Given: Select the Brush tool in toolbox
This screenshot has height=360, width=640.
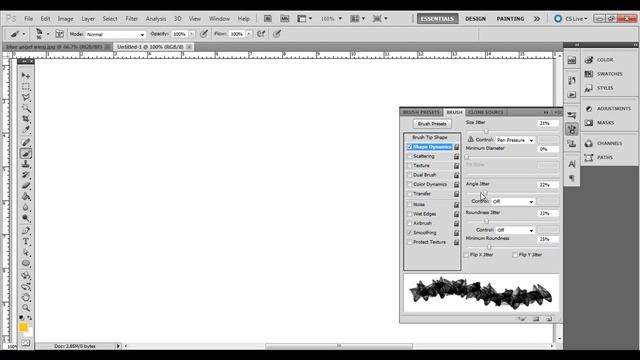Looking at the screenshot, I should pos(26,153).
